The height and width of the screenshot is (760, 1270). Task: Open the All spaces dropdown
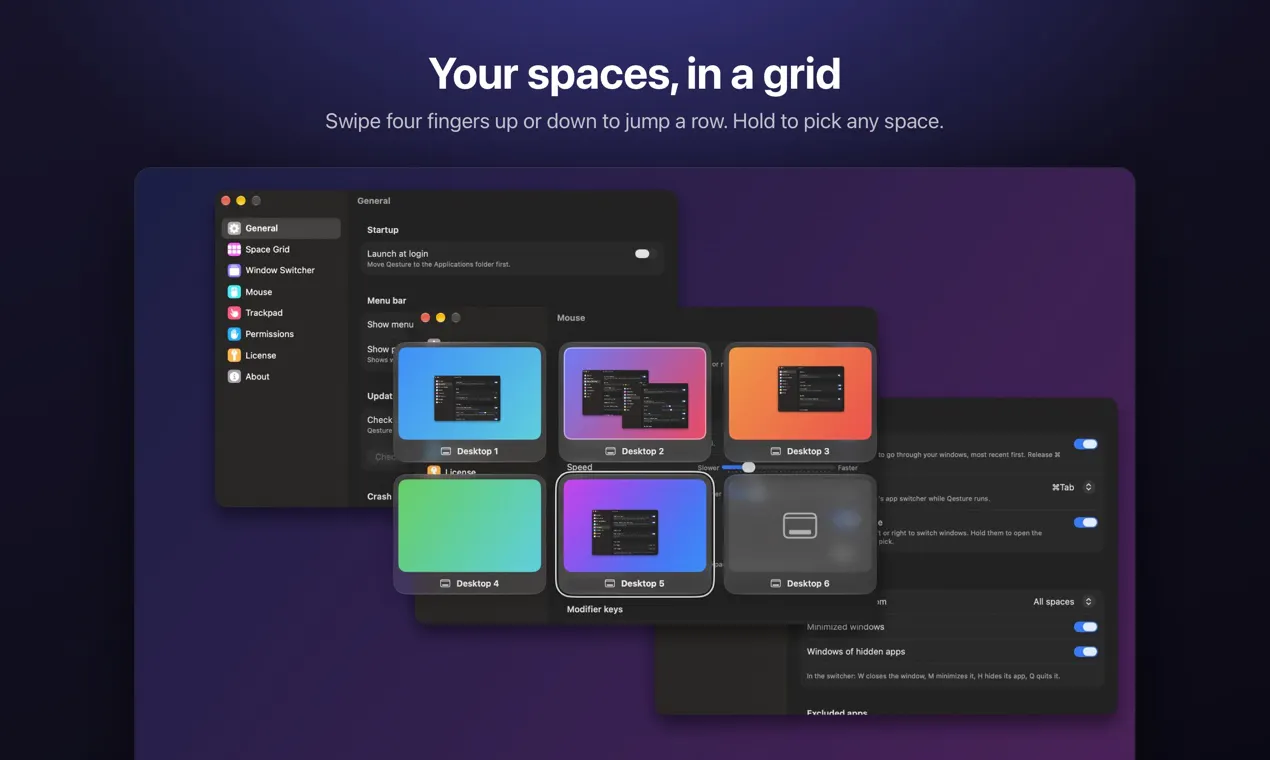click(1063, 602)
